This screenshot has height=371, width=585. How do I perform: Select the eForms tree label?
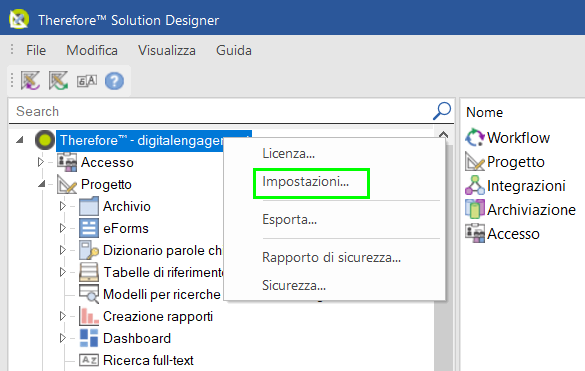(126, 228)
